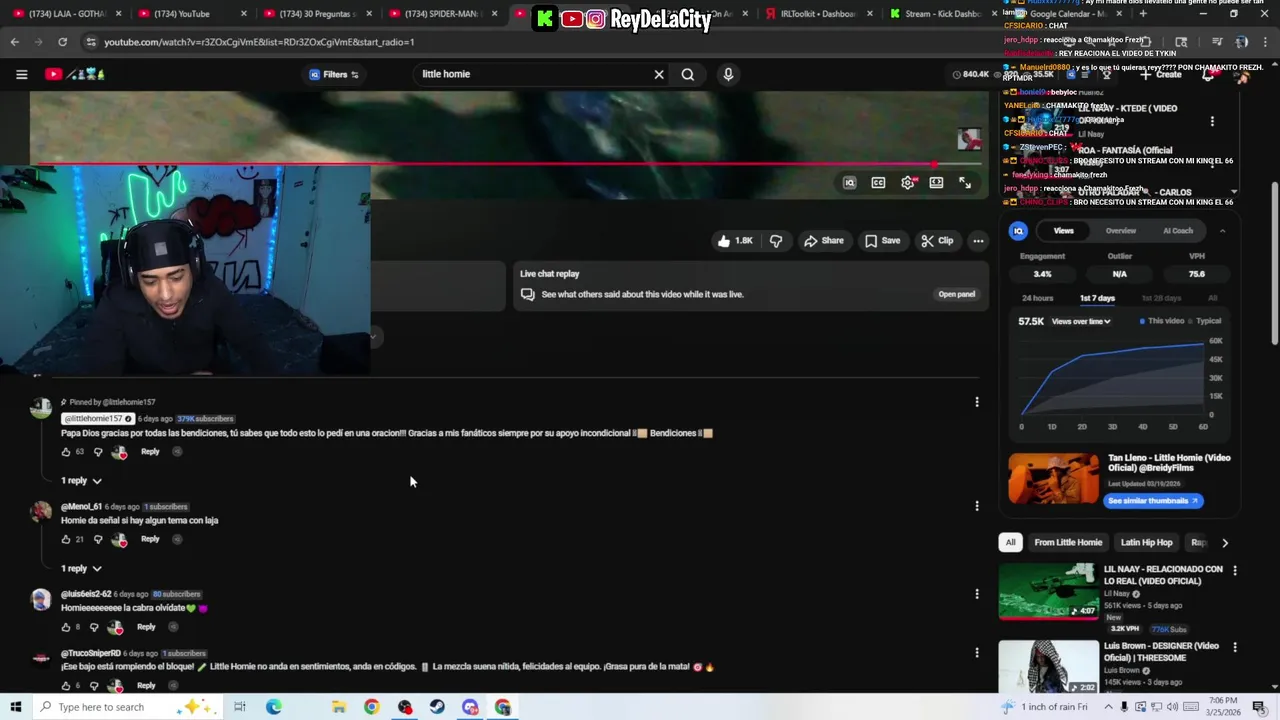Viewport: 1280px width, 720px height.
Task: Create a Clip of the video
Action: point(937,241)
